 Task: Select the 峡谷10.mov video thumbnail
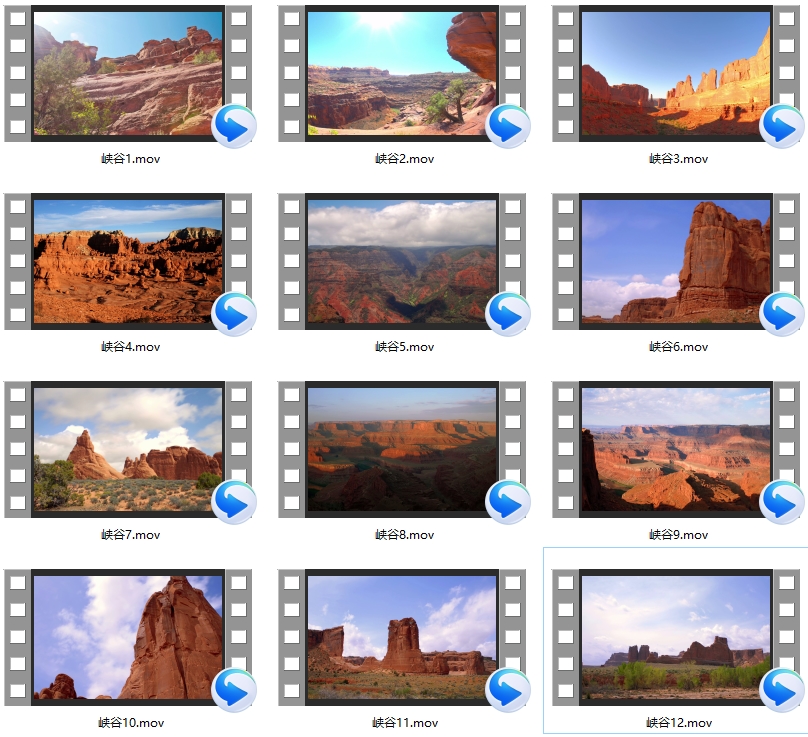128,638
